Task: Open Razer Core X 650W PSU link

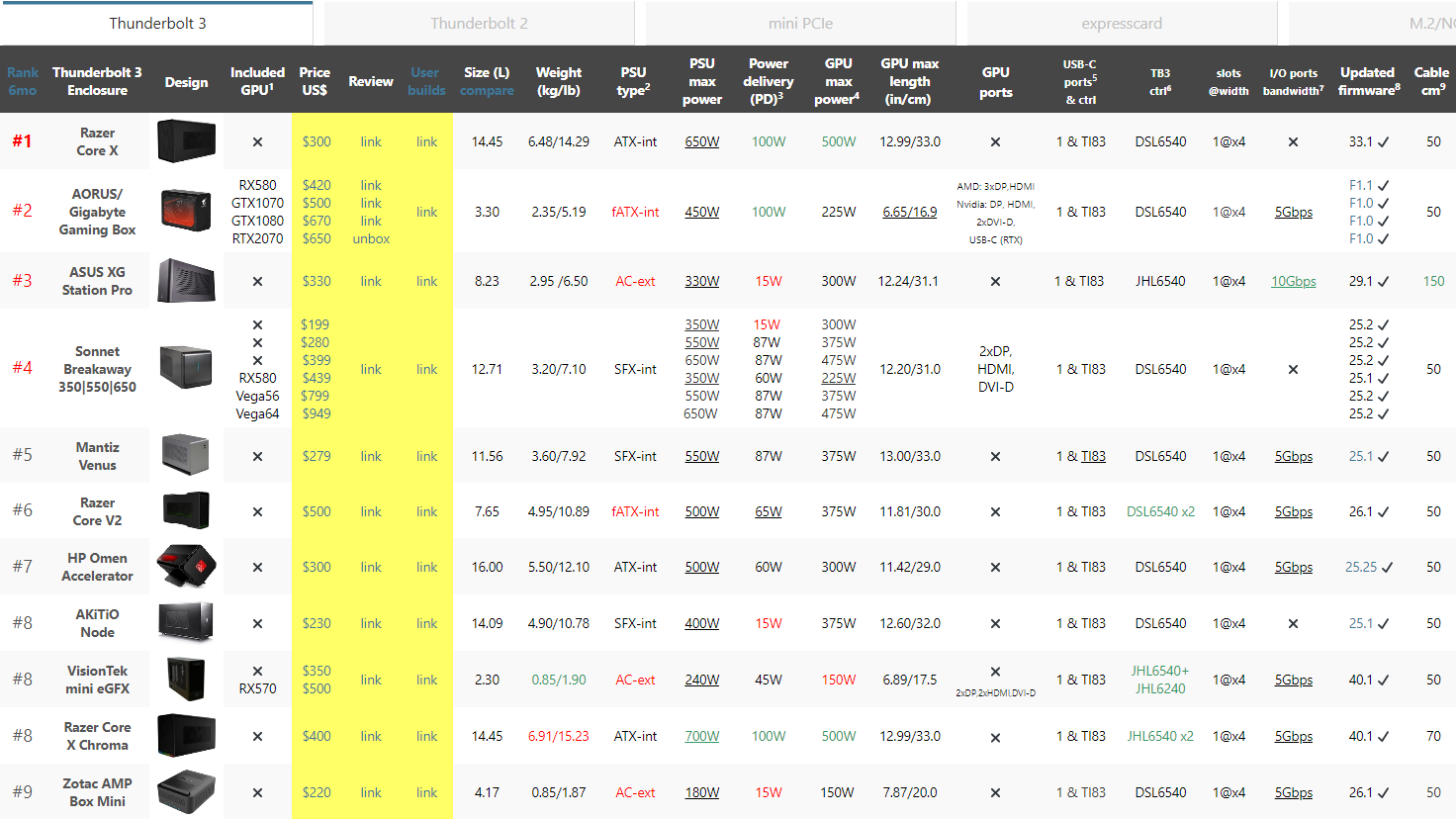Action: coord(702,141)
